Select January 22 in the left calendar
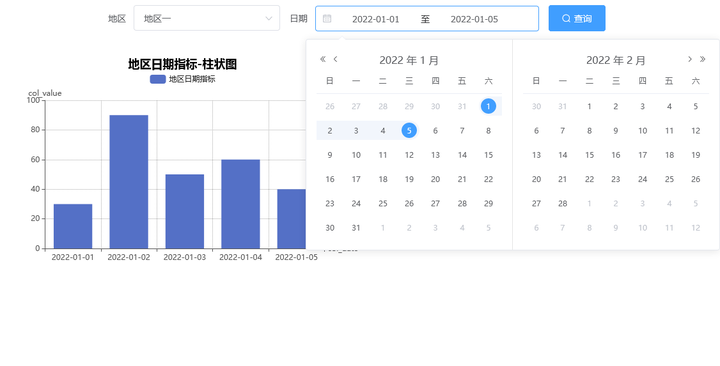The height and width of the screenshot is (366, 720). click(x=488, y=180)
